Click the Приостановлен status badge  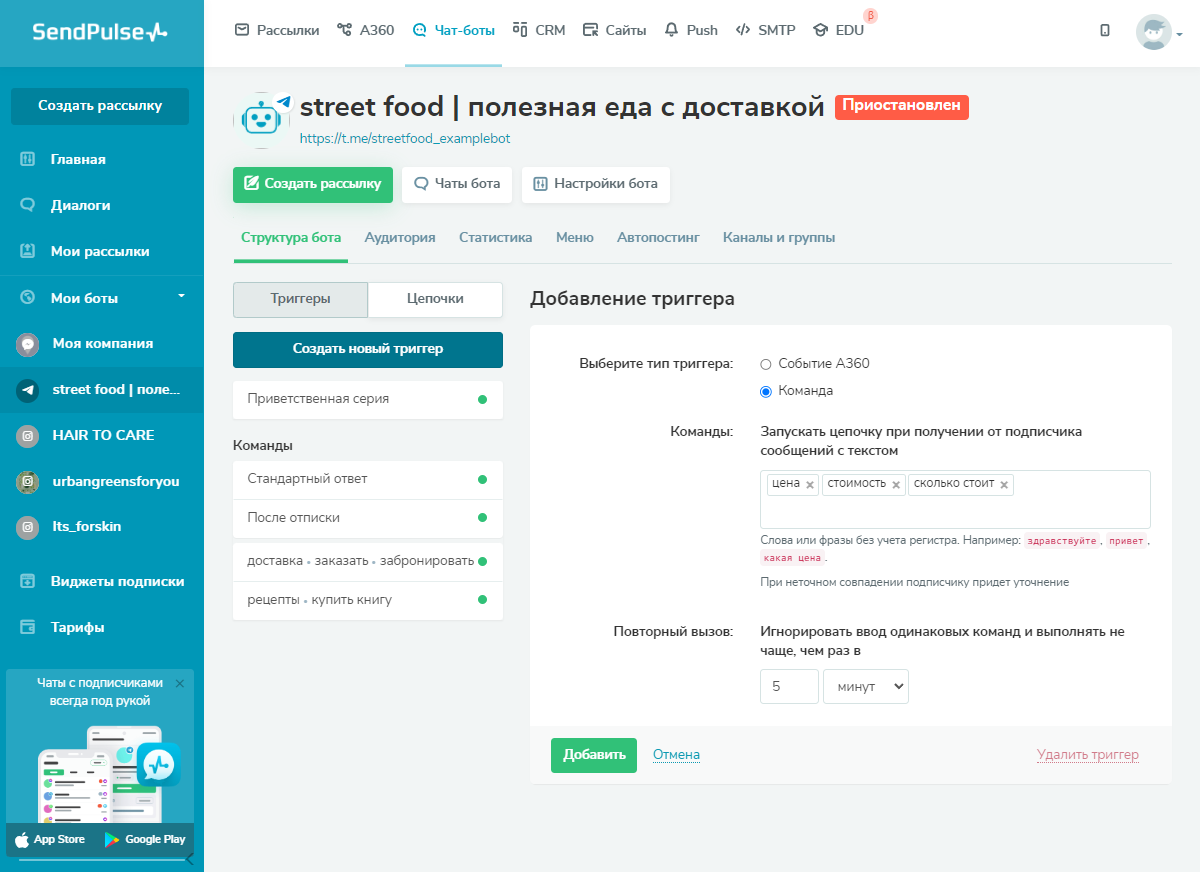902,106
